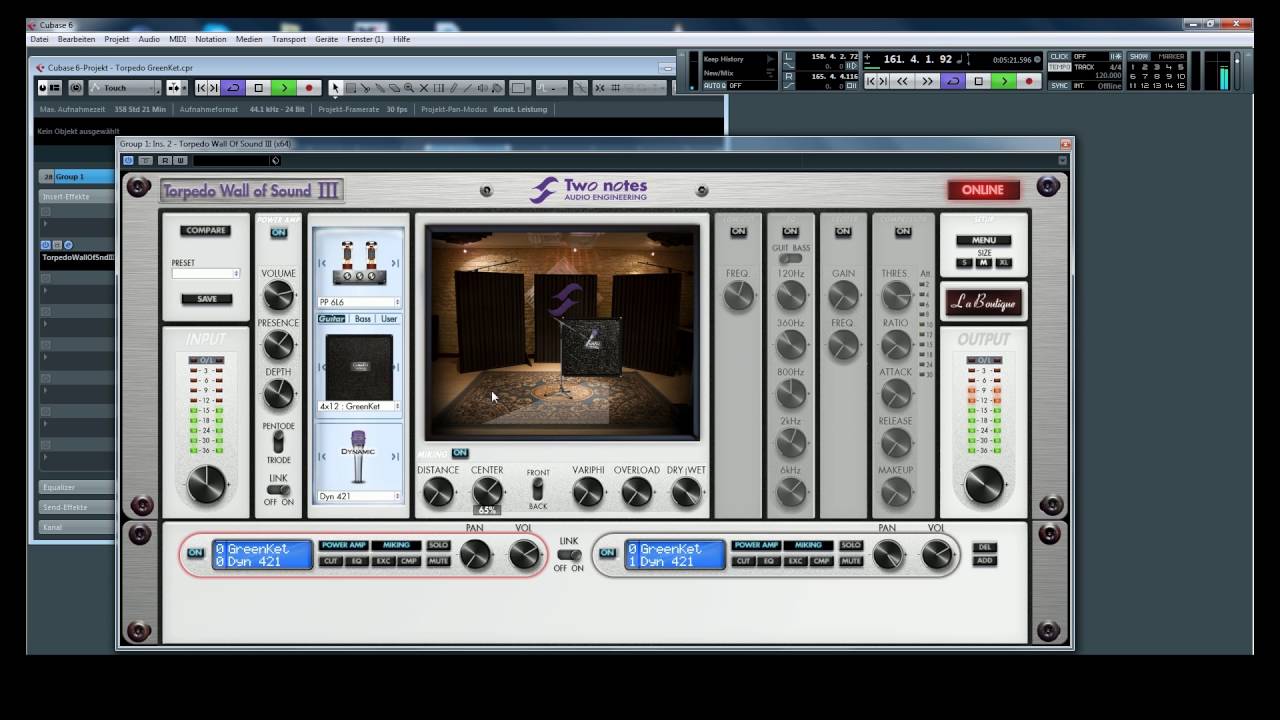This screenshot has height=720, width=1280.
Task: Click the COMPARE button
Action: click(x=206, y=231)
